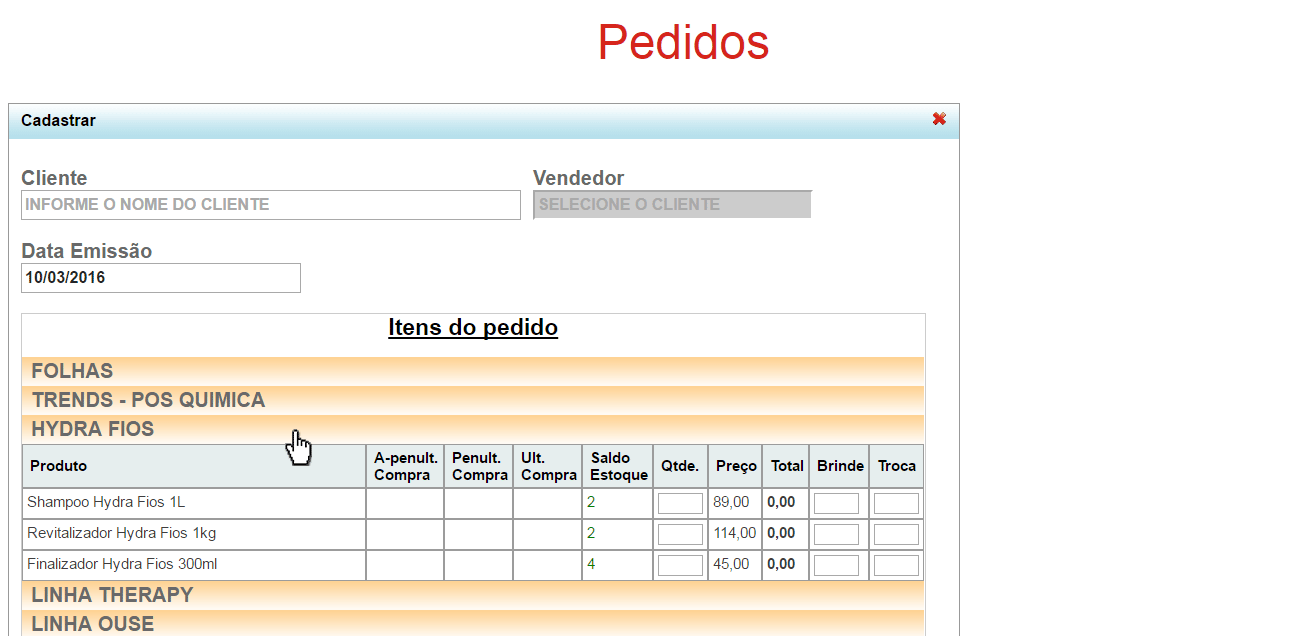
Task: Click the Cliente name input field
Action: (x=271, y=205)
